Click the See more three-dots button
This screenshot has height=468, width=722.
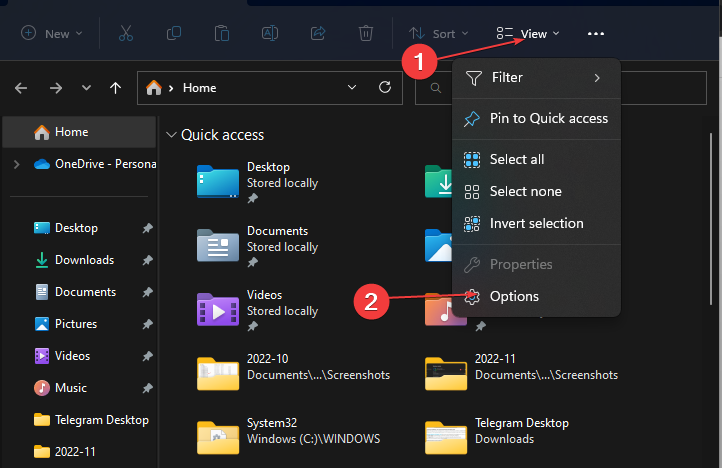(596, 34)
